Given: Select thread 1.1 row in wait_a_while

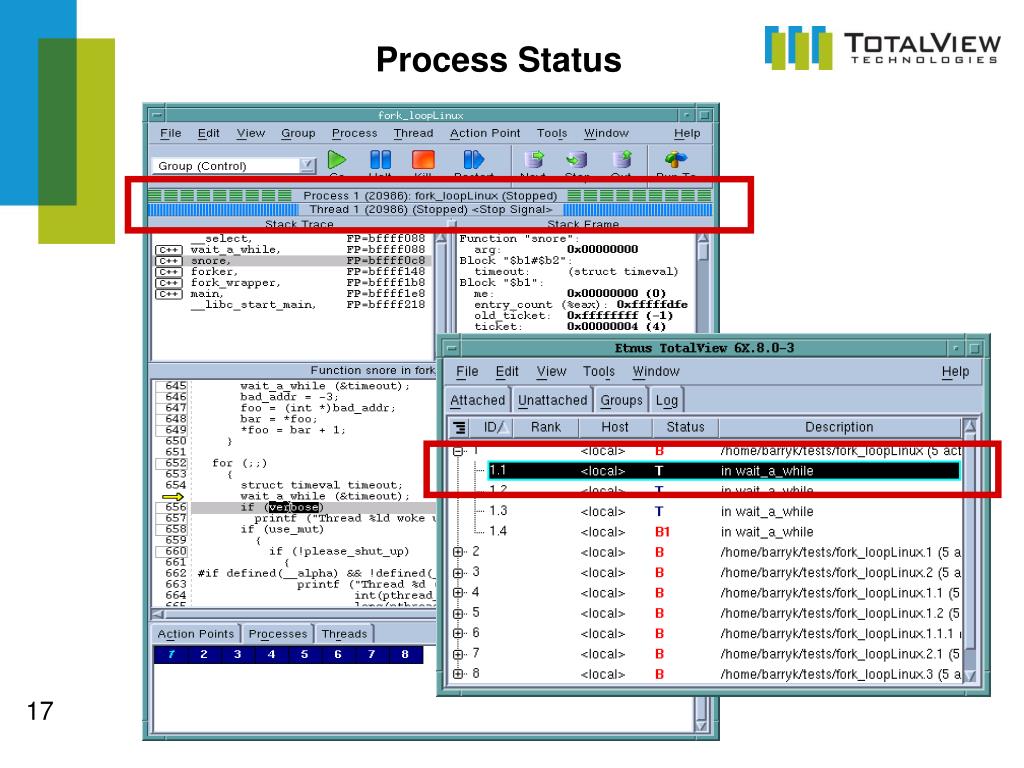Looking at the screenshot, I should point(724,471).
